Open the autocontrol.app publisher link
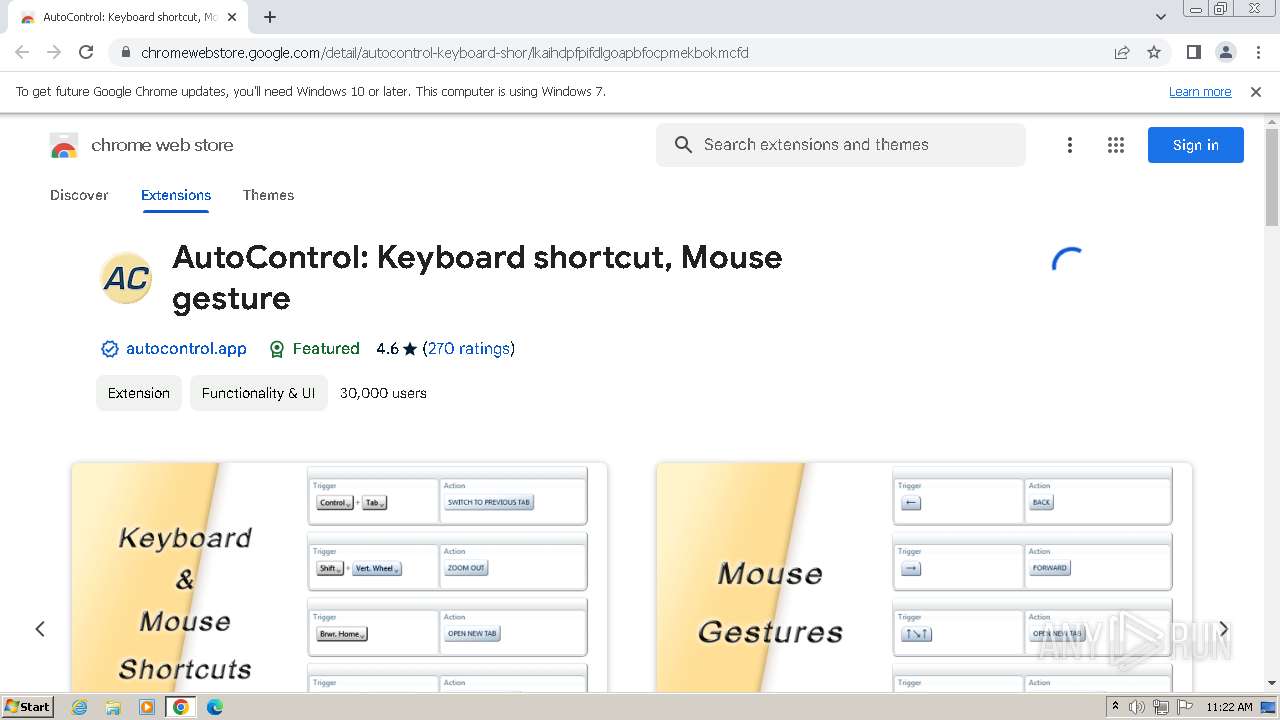This screenshot has width=1280, height=720. point(186,349)
